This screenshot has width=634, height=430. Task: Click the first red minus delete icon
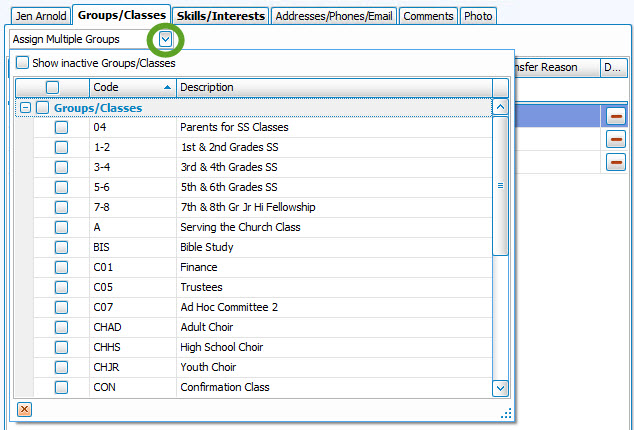(x=616, y=117)
